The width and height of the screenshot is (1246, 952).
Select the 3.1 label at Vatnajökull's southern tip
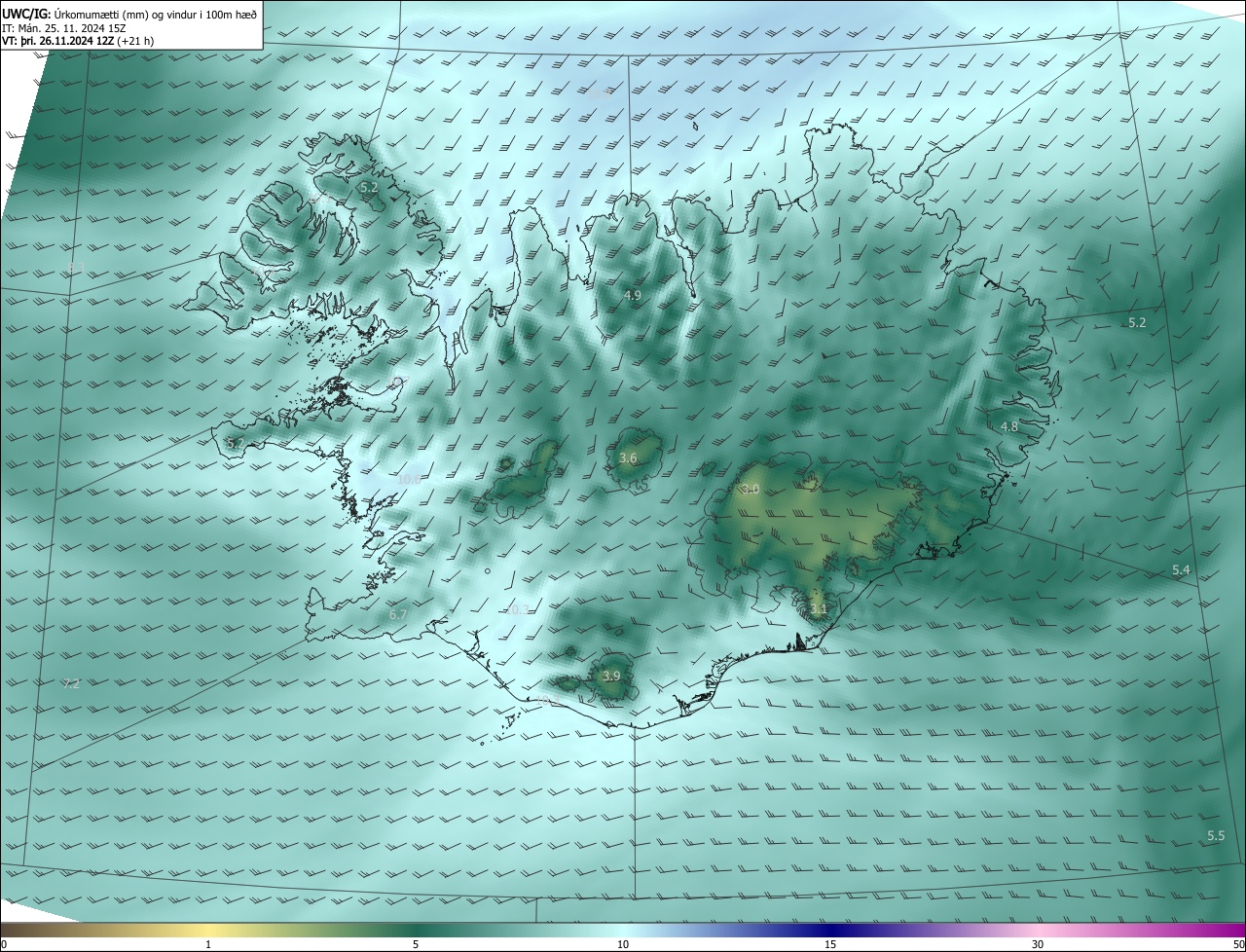click(x=819, y=610)
